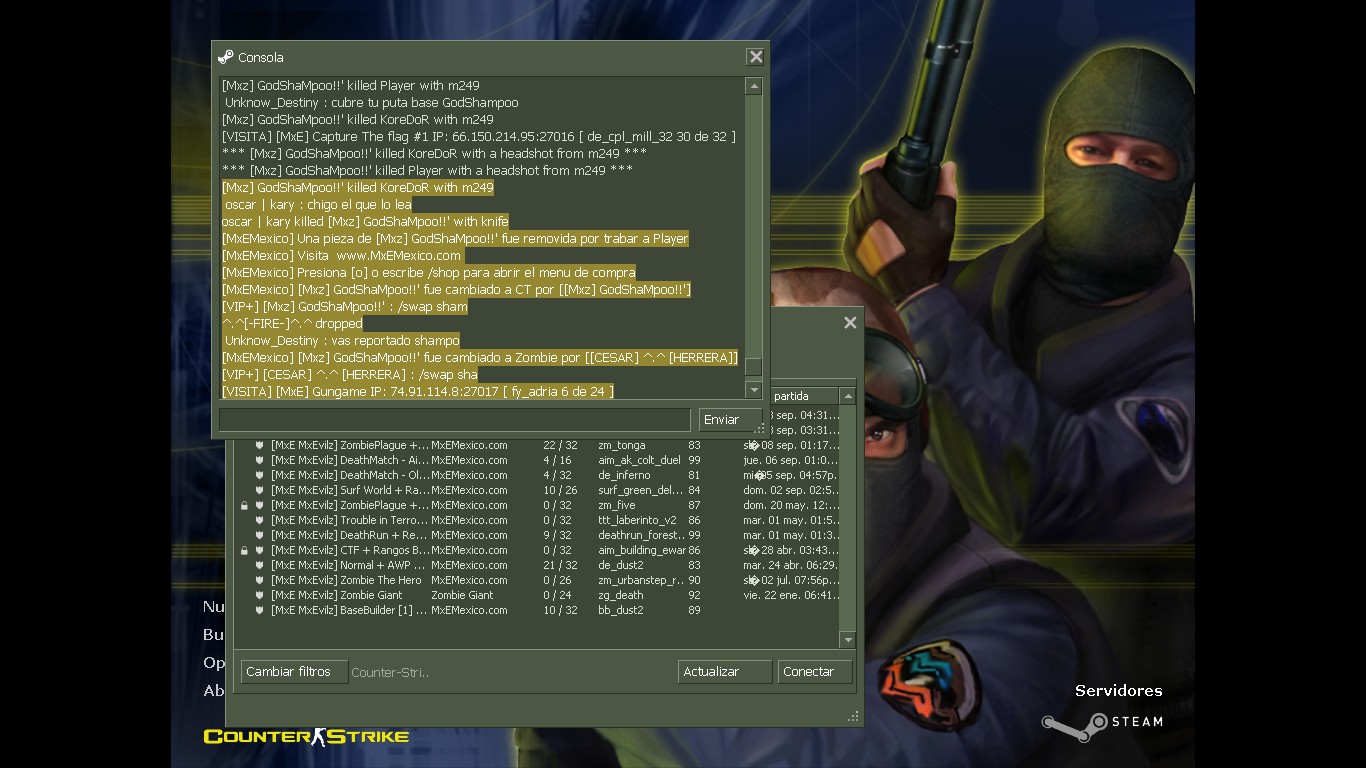The width and height of the screenshot is (1366, 768).
Task: Click 'Zombie Giant' in the game column
Action: 462,595
